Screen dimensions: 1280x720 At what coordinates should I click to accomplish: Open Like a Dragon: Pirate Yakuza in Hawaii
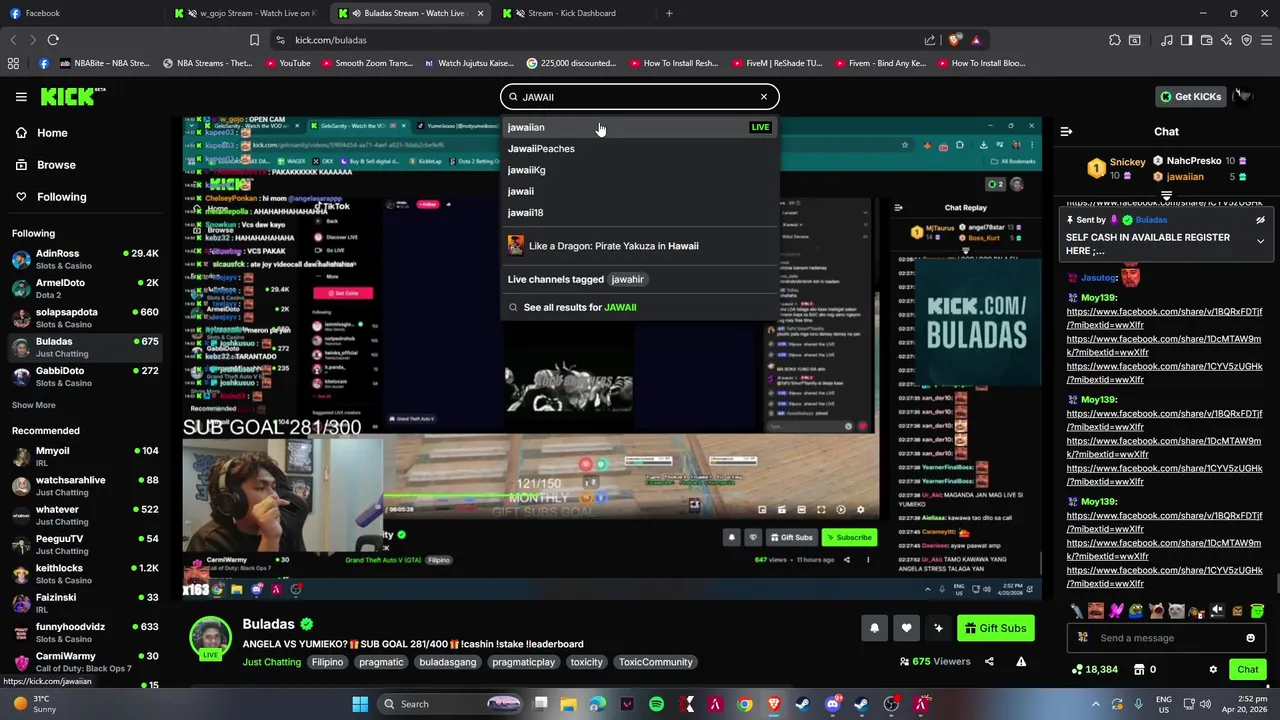(x=639, y=245)
